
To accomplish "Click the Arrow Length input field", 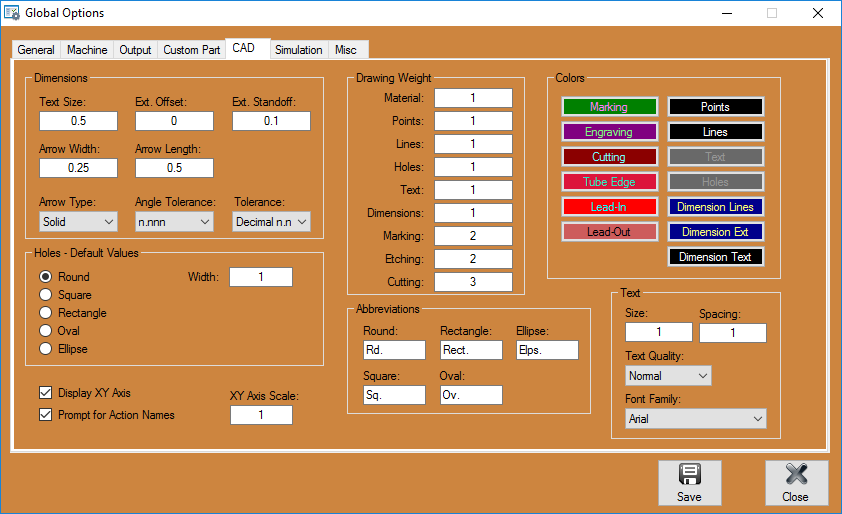I will point(174,168).
